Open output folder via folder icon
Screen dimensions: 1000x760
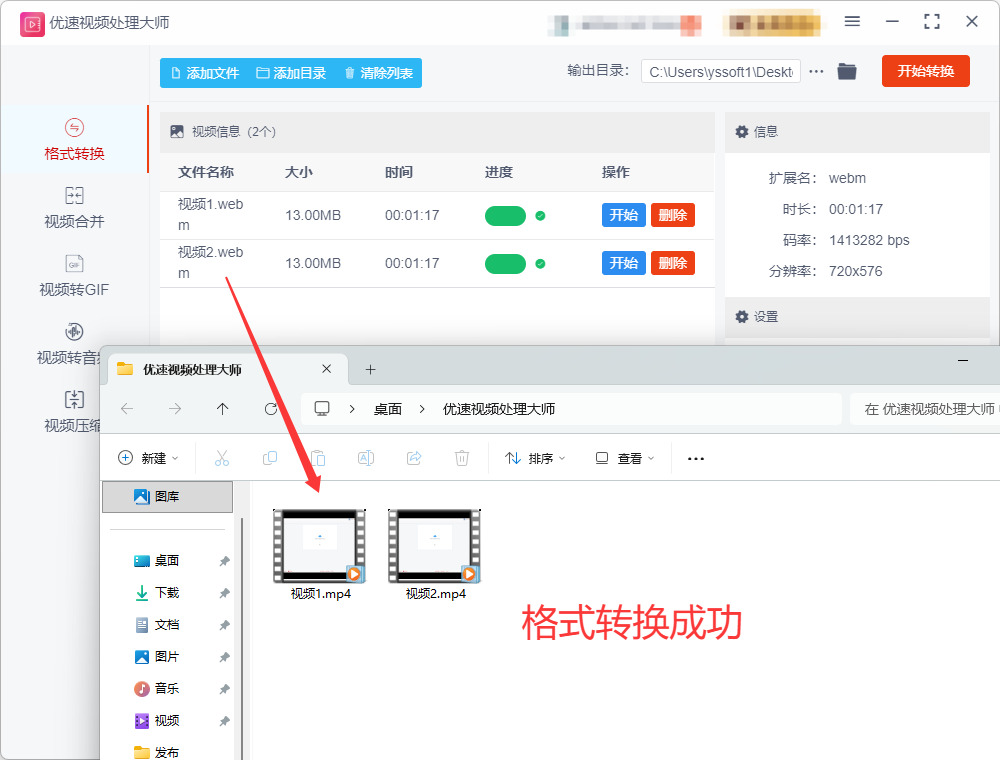coord(846,71)
